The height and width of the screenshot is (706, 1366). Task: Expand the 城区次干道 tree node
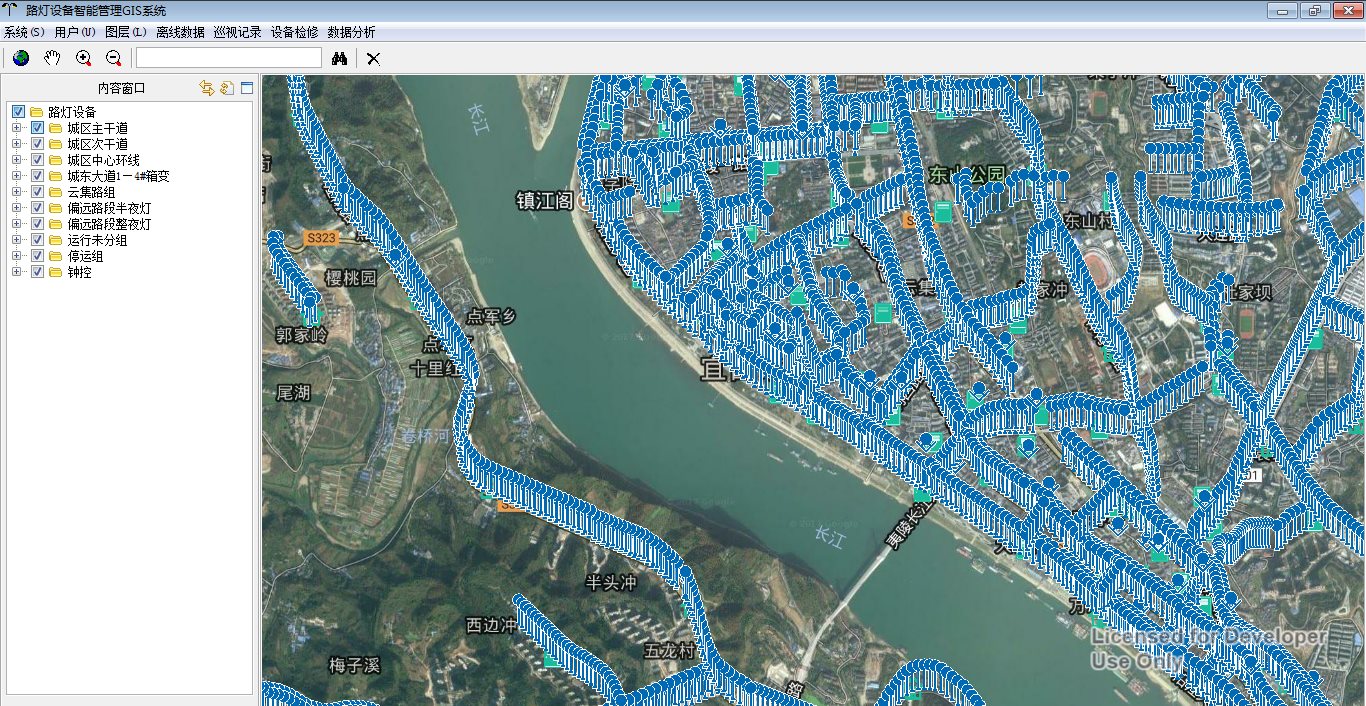[16, 144]
